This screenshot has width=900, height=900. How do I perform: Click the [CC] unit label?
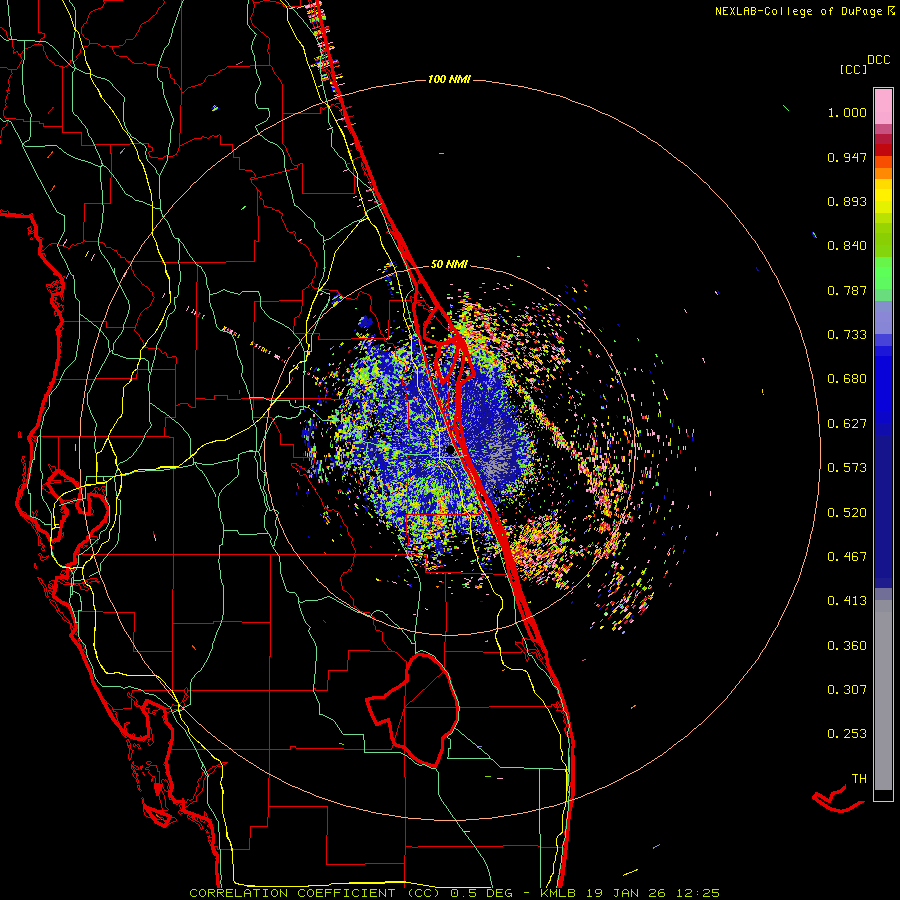coord(853,69)
